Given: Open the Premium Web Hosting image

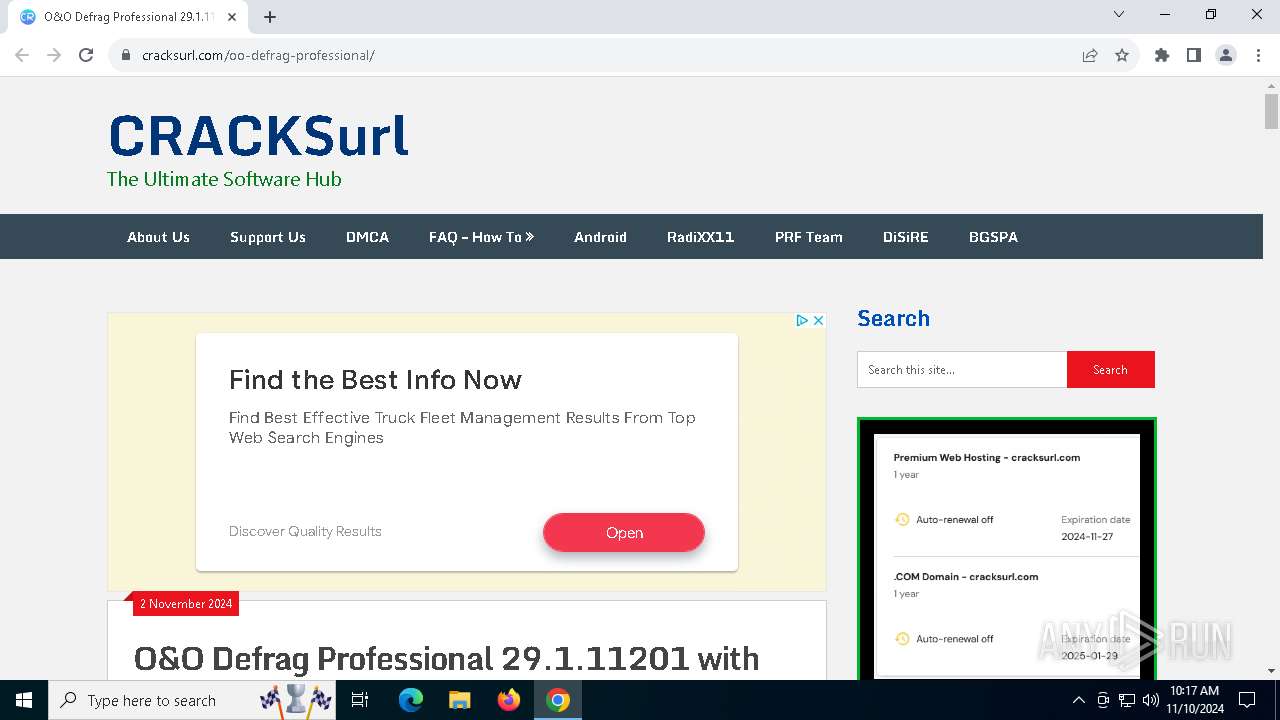Looking at the screenshot, I should coord(1006,550).
